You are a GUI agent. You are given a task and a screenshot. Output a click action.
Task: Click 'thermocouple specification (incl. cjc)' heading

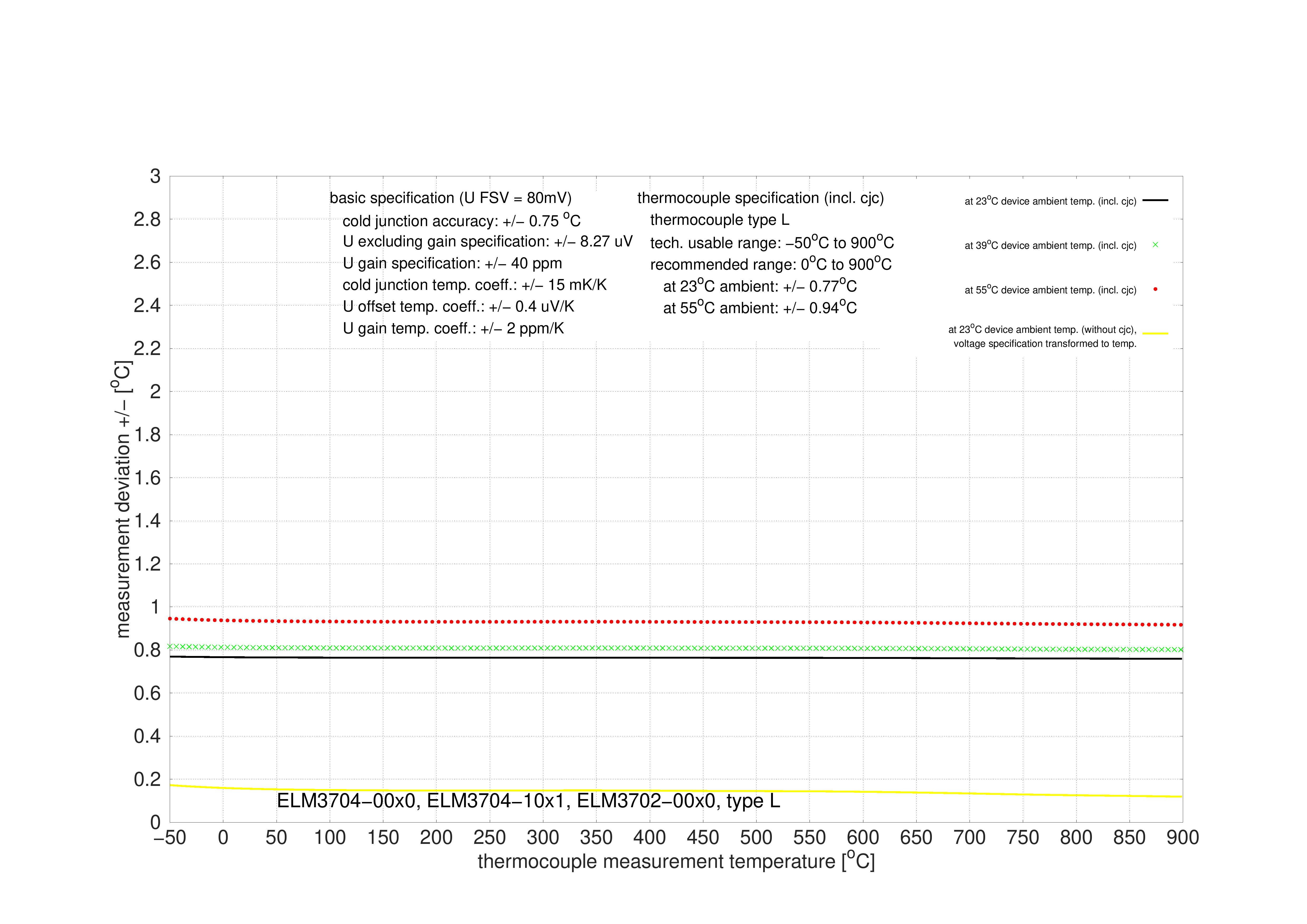(761, 198)
